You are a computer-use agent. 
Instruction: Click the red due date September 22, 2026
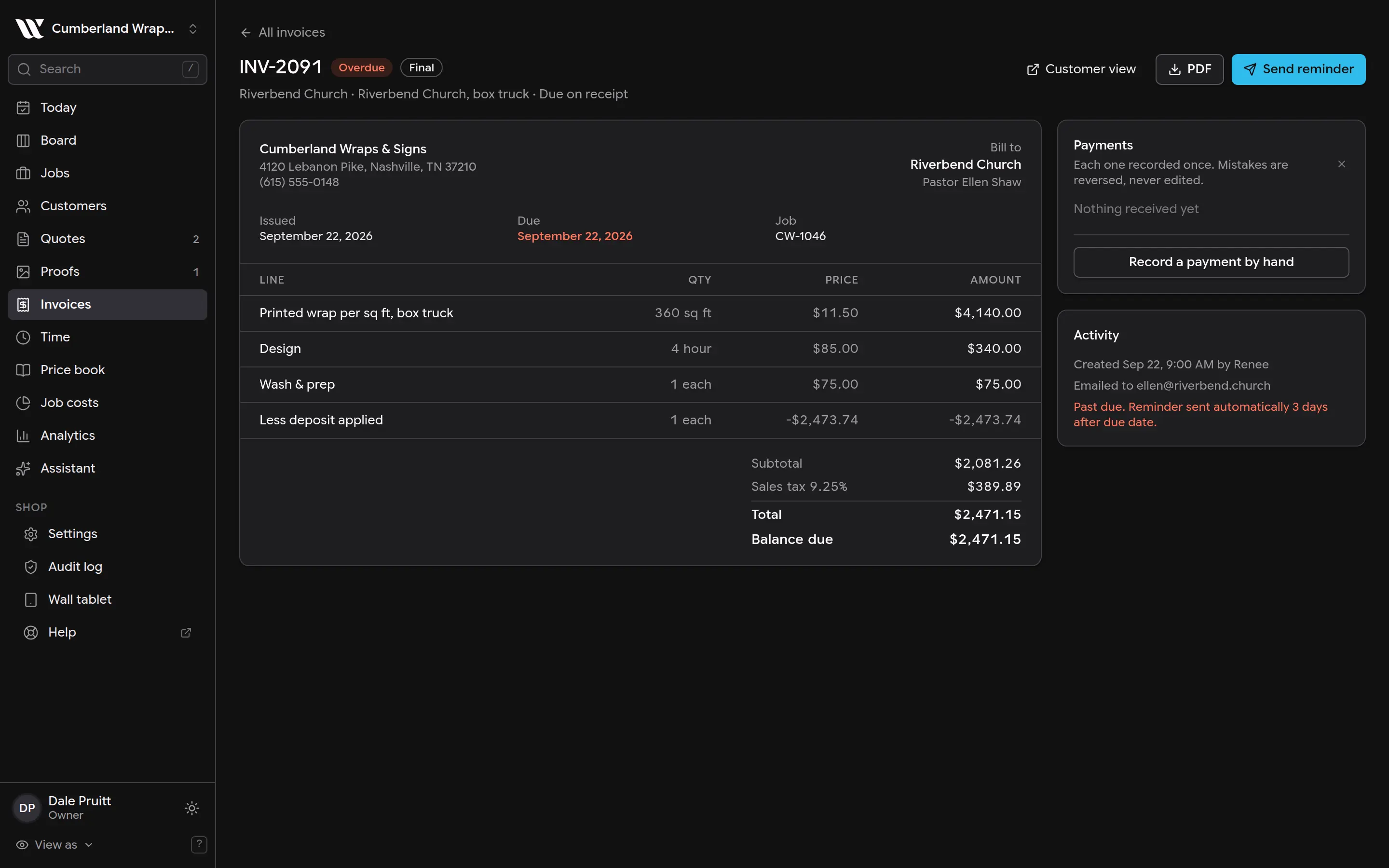pos(574,236)
